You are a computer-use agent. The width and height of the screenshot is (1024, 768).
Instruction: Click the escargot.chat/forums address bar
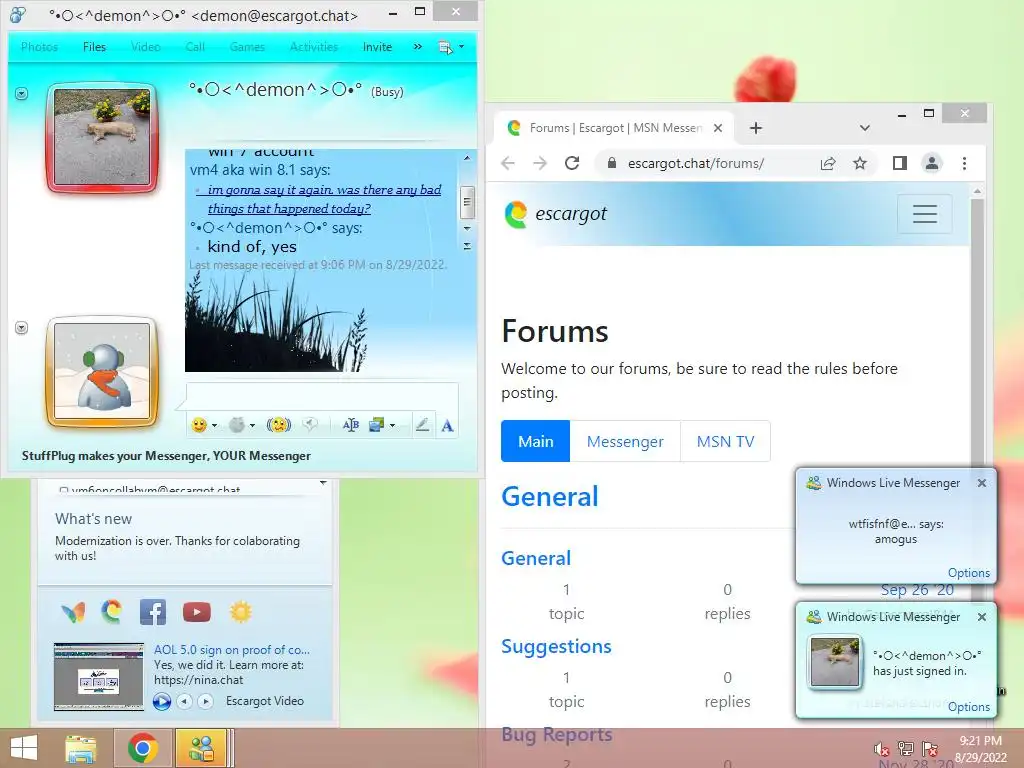[x=696, y=163]
